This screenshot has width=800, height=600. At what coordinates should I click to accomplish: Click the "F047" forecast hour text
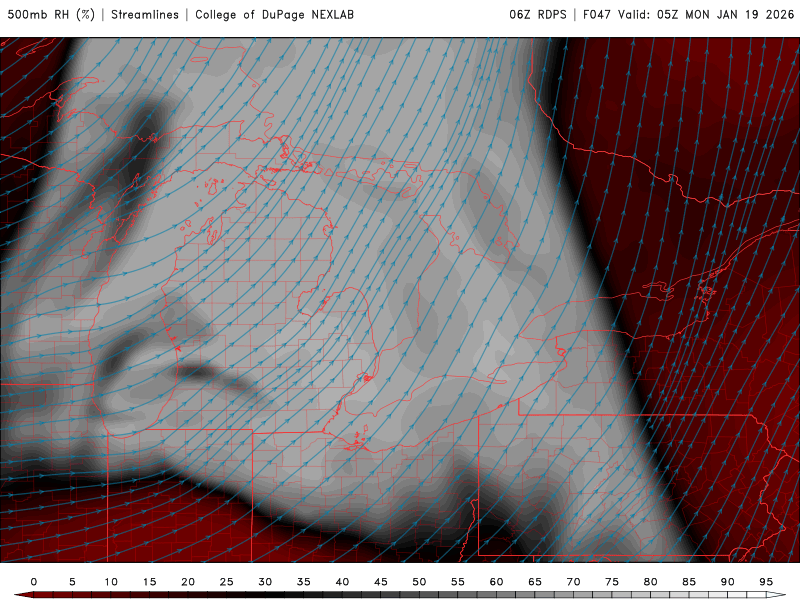597,14
